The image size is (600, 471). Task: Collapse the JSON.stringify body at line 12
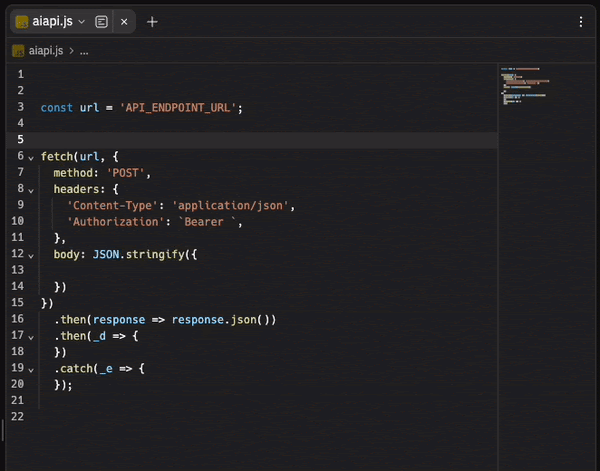click(x=31, y=255)
